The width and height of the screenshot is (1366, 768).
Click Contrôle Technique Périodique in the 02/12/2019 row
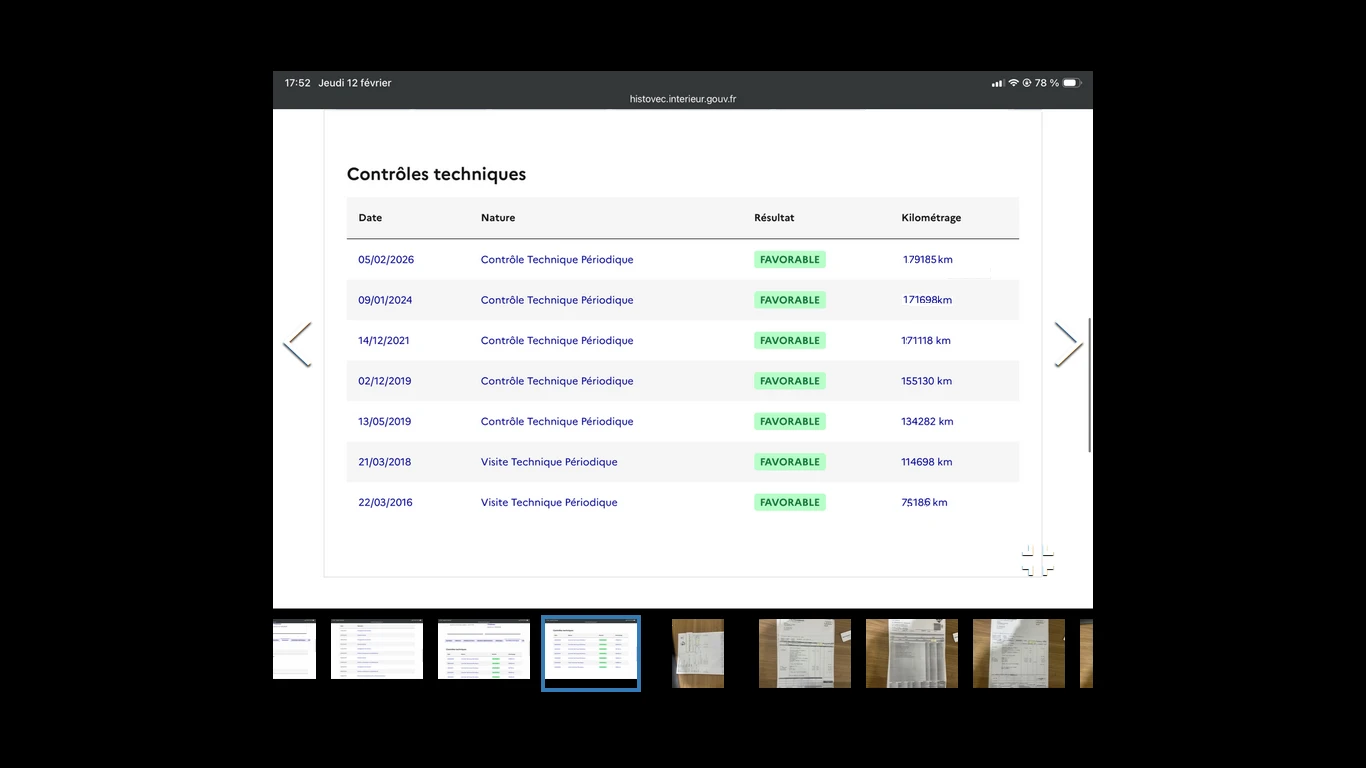[x=557, y=381]
